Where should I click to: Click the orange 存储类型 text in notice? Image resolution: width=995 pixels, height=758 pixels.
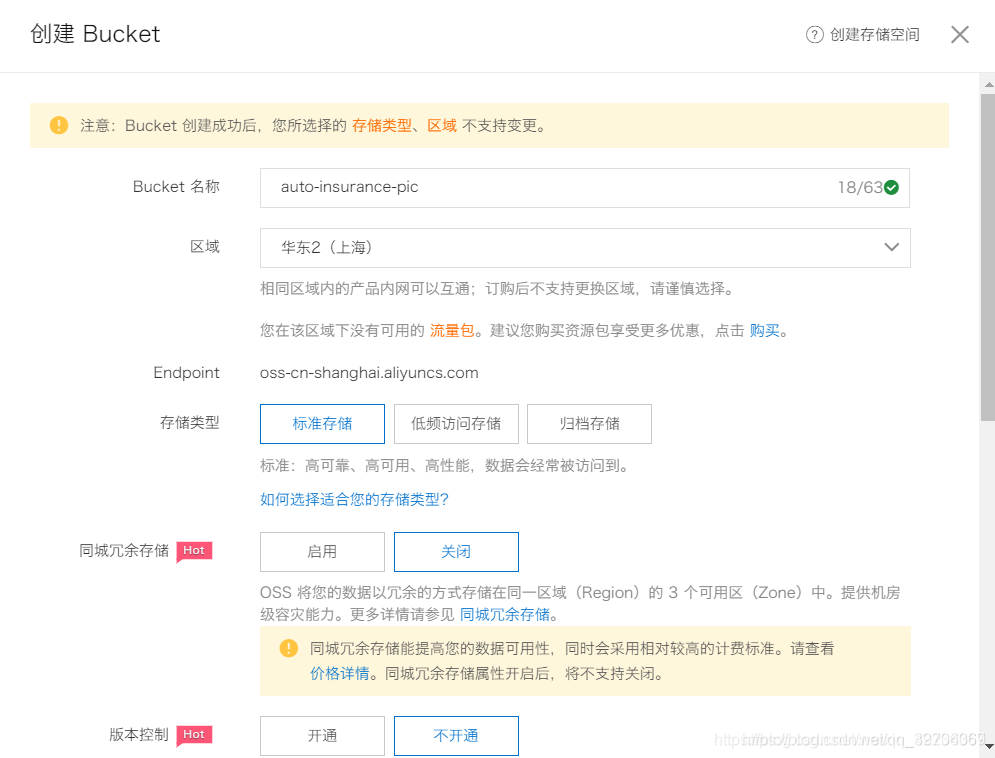(381, 126)
